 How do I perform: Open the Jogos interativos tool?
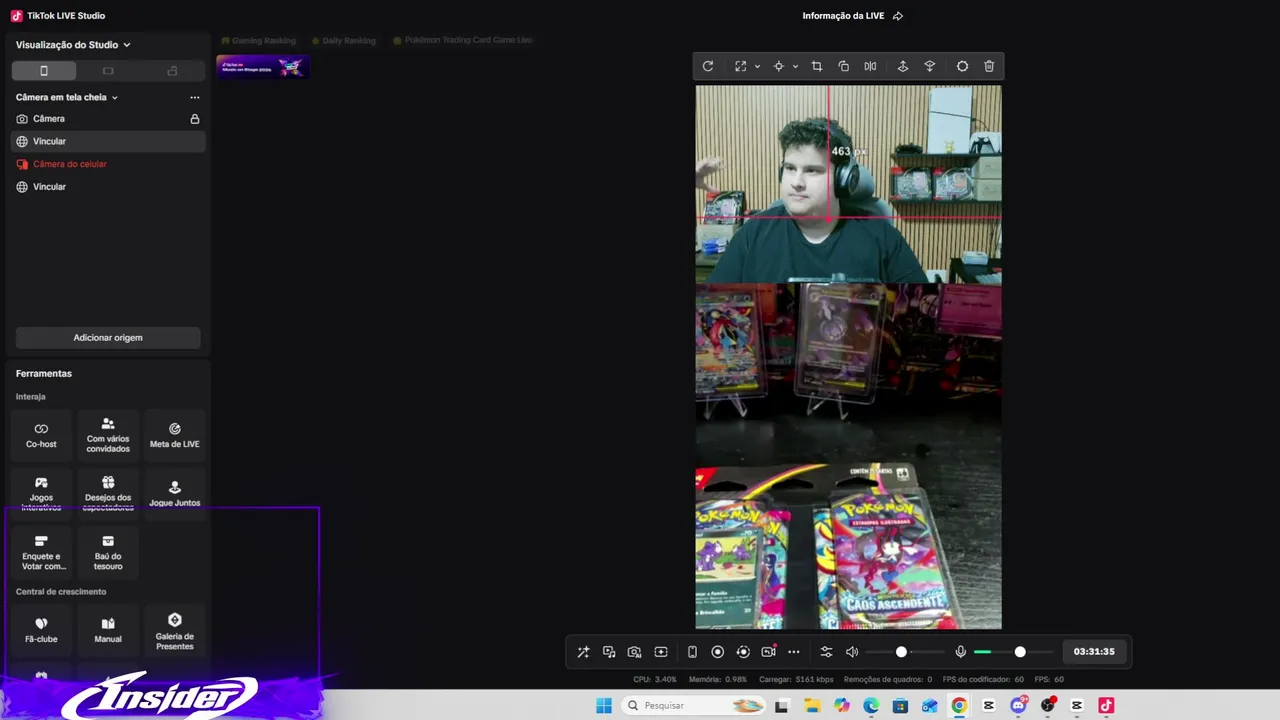[x=41, y=493]
